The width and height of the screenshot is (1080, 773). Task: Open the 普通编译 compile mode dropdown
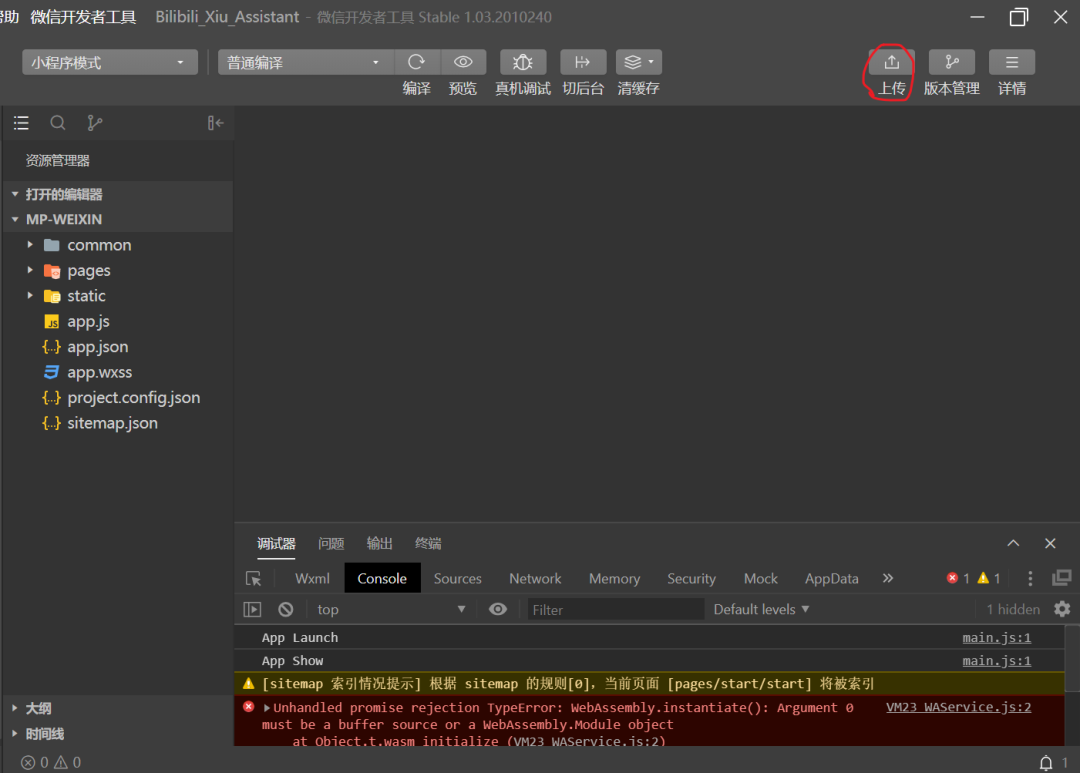(x=305, y=62)
